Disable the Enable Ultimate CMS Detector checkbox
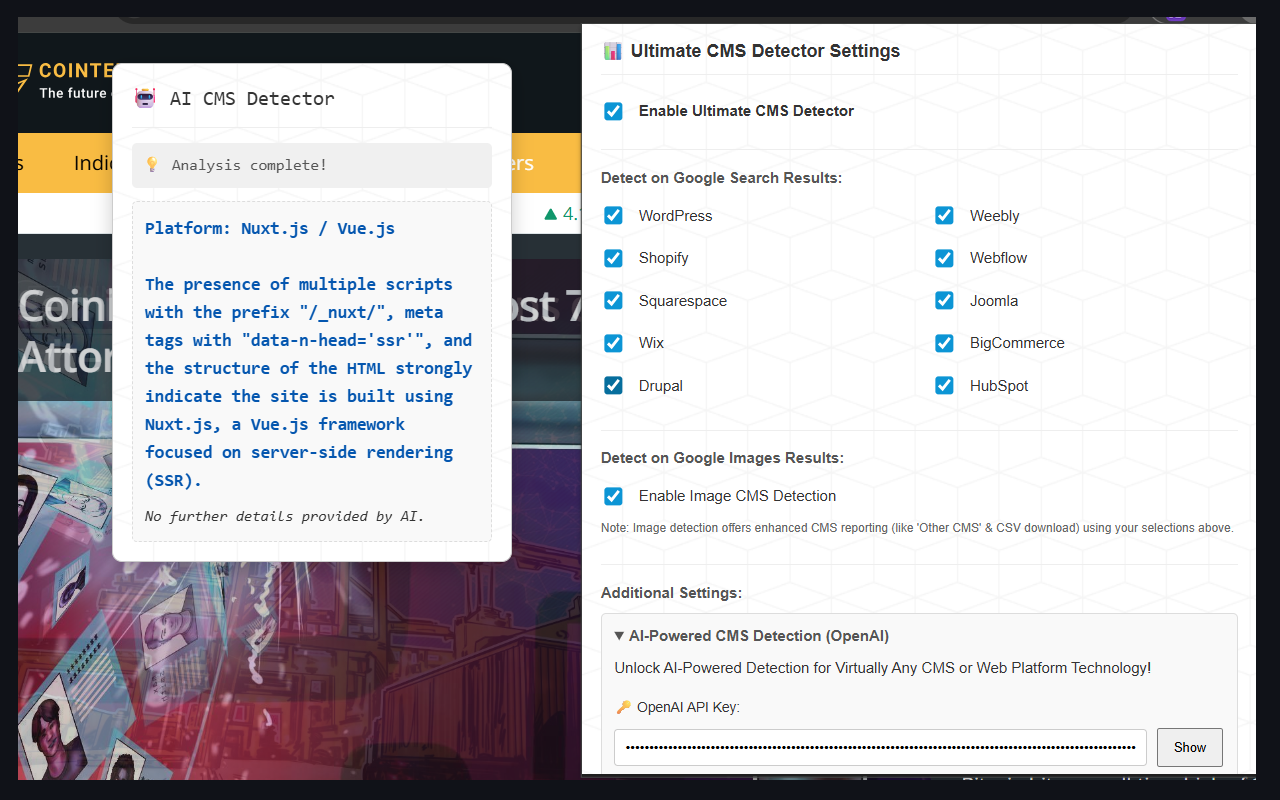This screenshot has width=1280, height=800. pyautogui.click(x=613, y=111)
